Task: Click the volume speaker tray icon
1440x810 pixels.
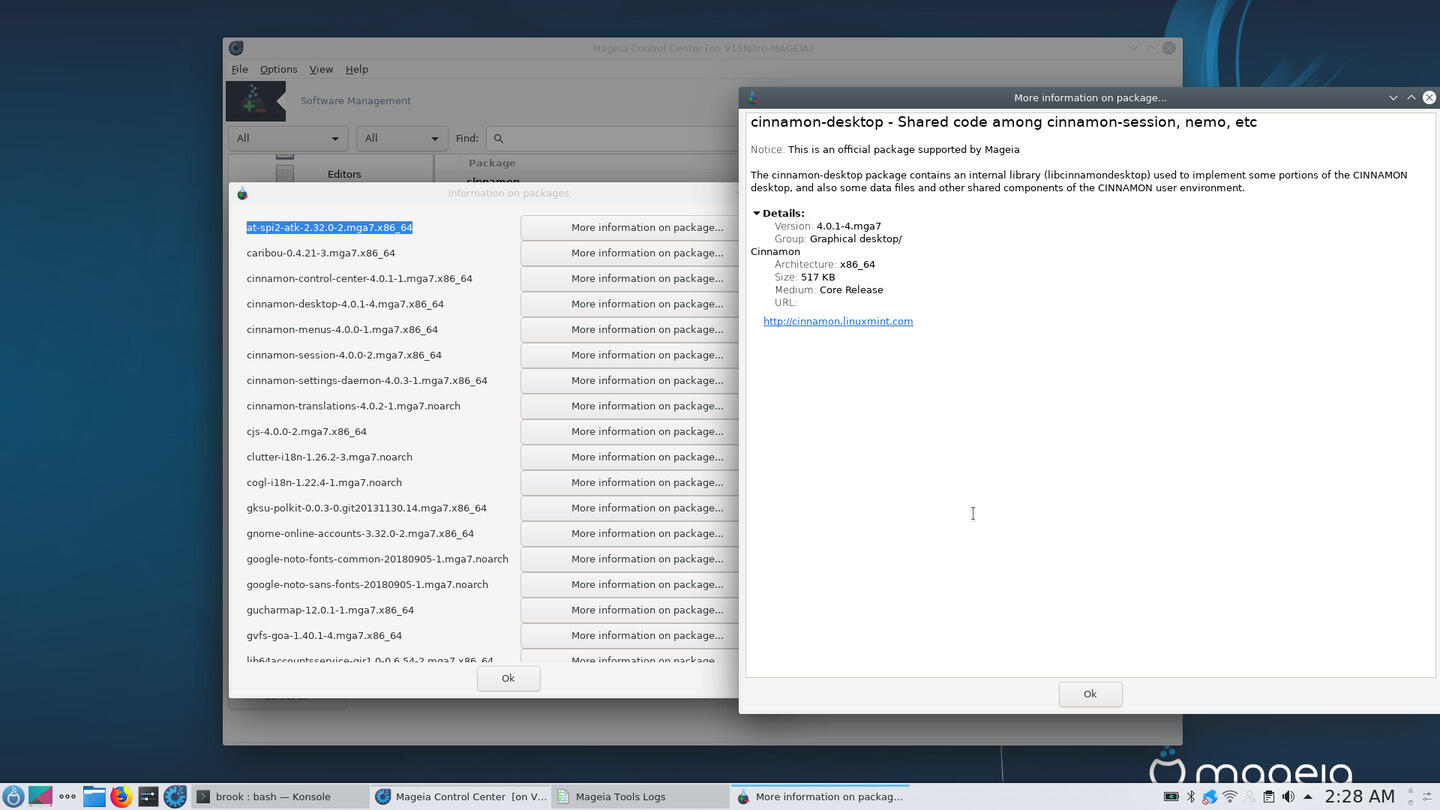Action: coord(1288,797)
